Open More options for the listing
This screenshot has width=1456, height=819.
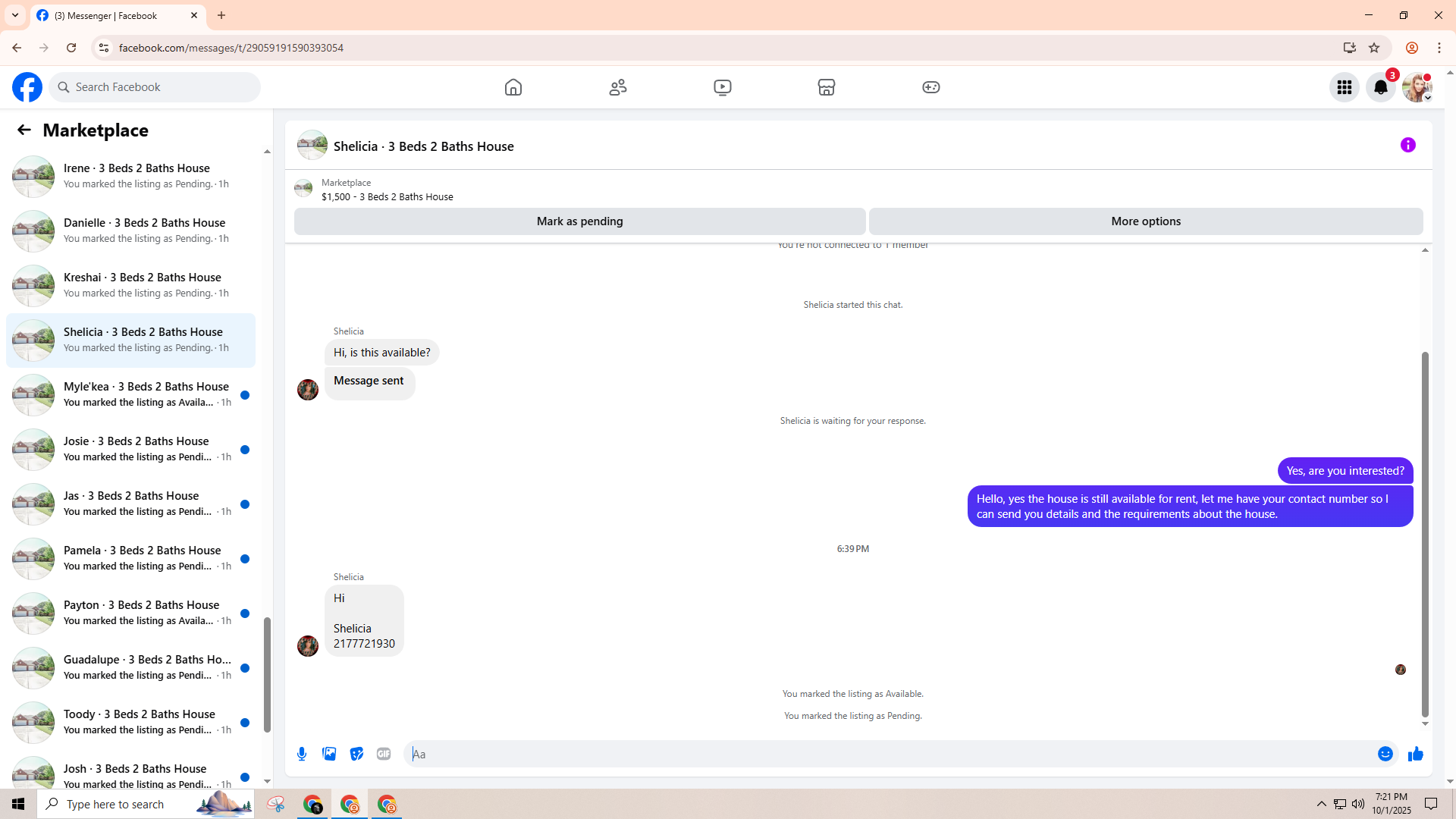[x=1146, y=221]
